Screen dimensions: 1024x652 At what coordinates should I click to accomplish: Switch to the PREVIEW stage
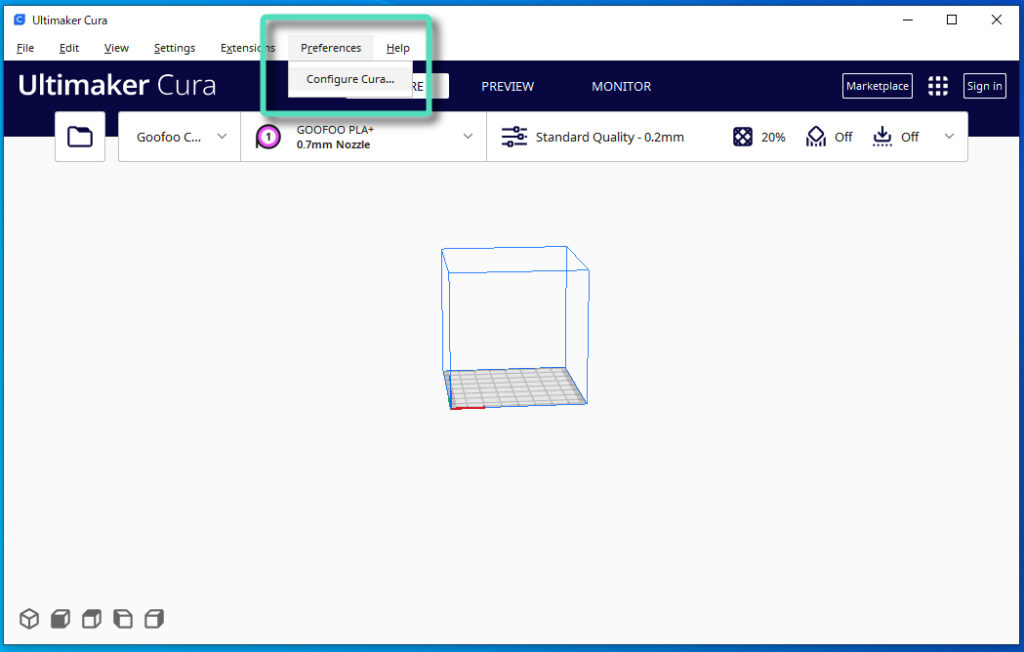pos(507,86)
